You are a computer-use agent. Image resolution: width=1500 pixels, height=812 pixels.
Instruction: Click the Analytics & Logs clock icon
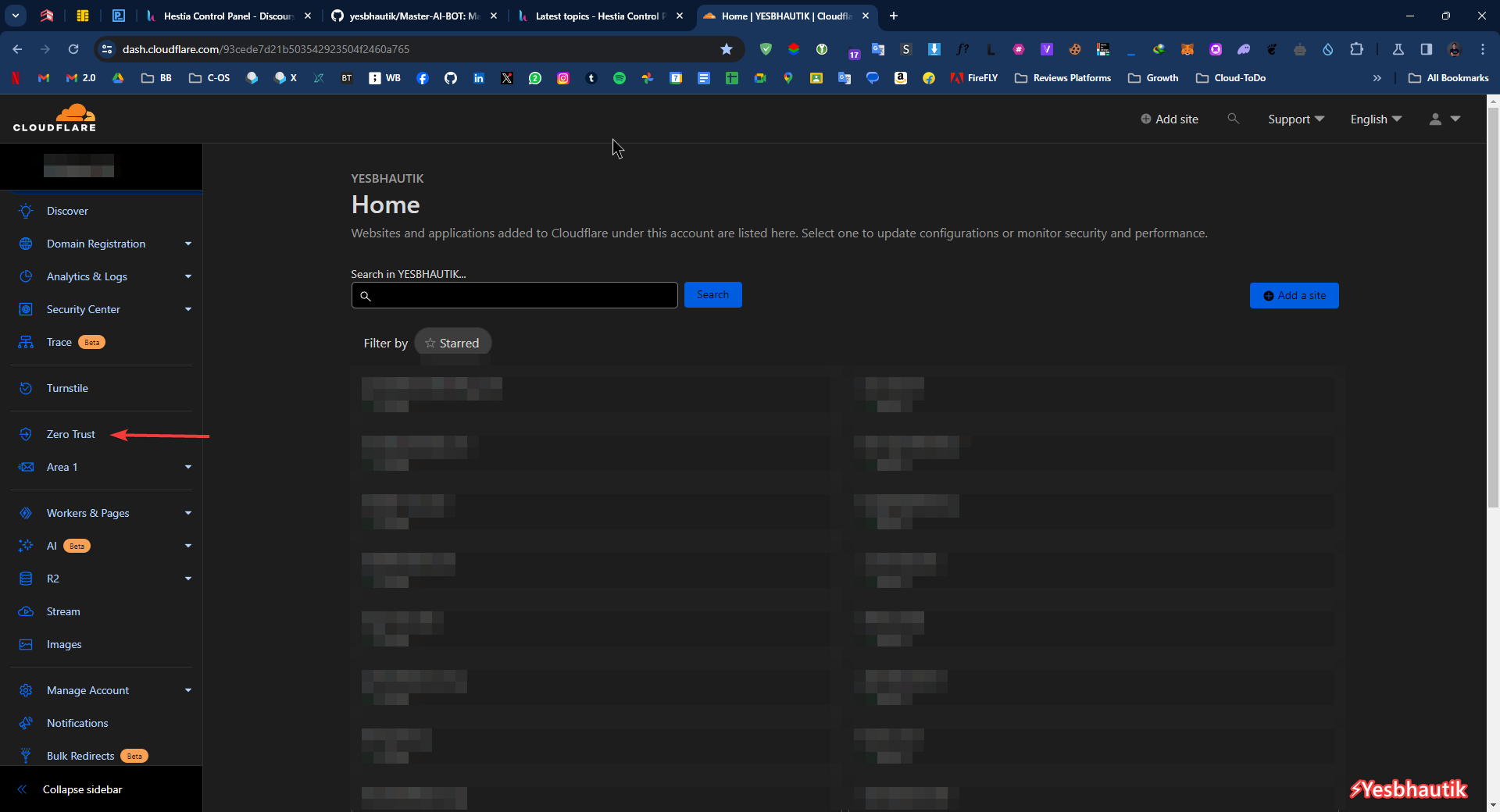click(x=26, y=276)
